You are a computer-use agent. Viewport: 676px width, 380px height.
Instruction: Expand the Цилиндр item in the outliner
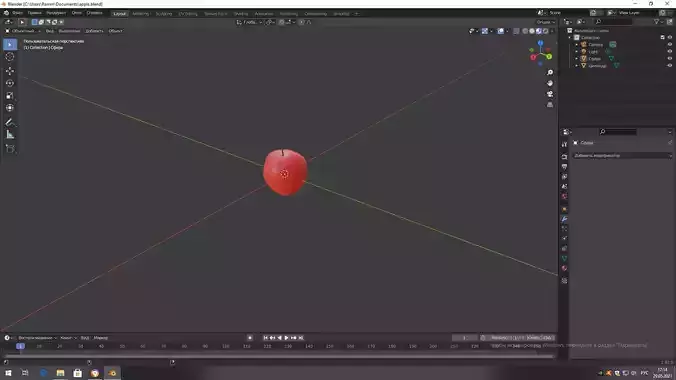click(x=577, y=66)
